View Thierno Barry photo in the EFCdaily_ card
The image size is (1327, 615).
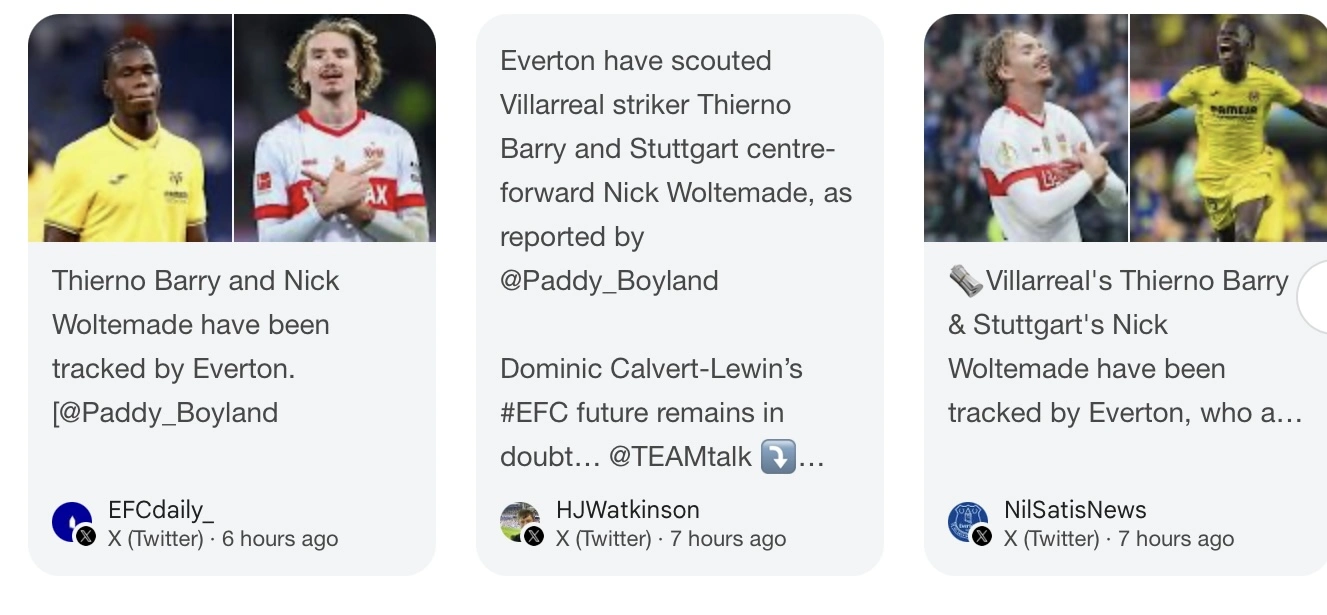tap(130, 128)
